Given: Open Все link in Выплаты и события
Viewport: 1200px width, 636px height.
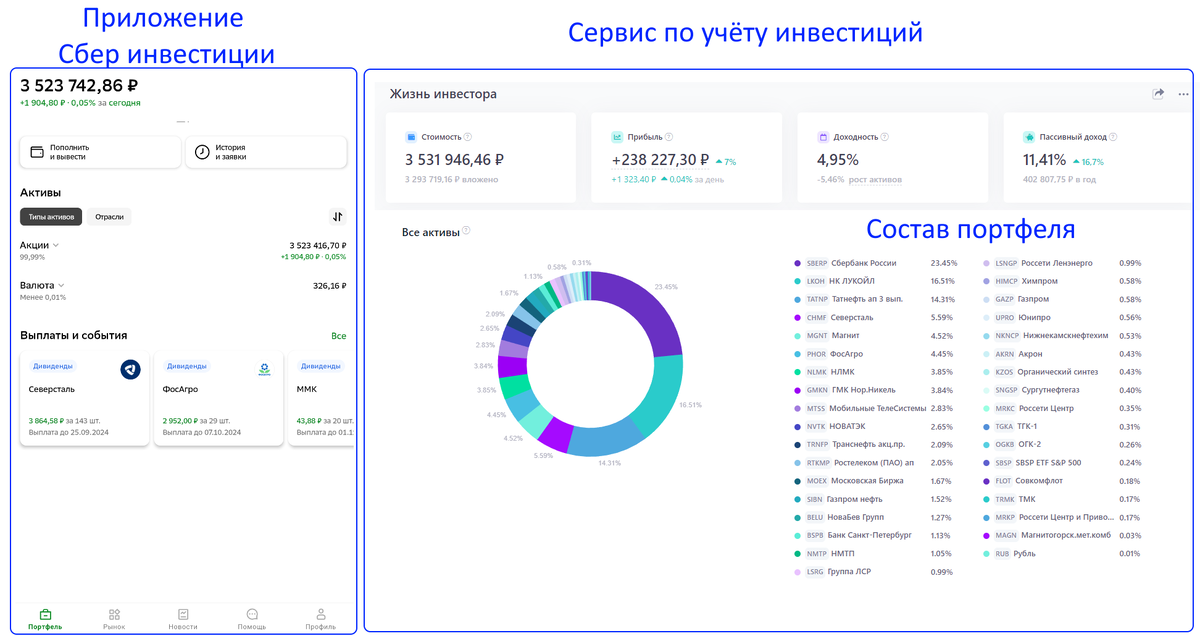Looking at the screenshot, I should click(x=339, y=336).
